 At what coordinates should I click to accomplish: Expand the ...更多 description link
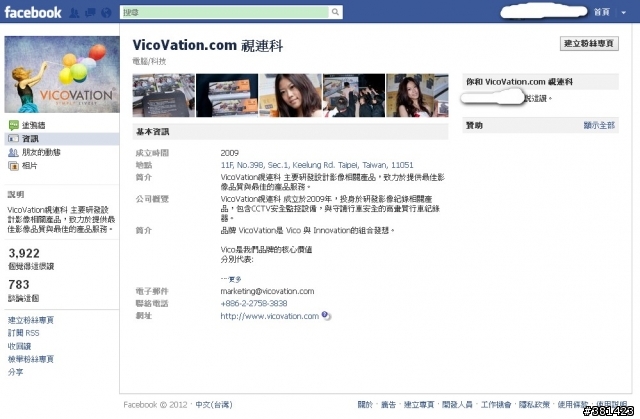[x=231, y=279]
